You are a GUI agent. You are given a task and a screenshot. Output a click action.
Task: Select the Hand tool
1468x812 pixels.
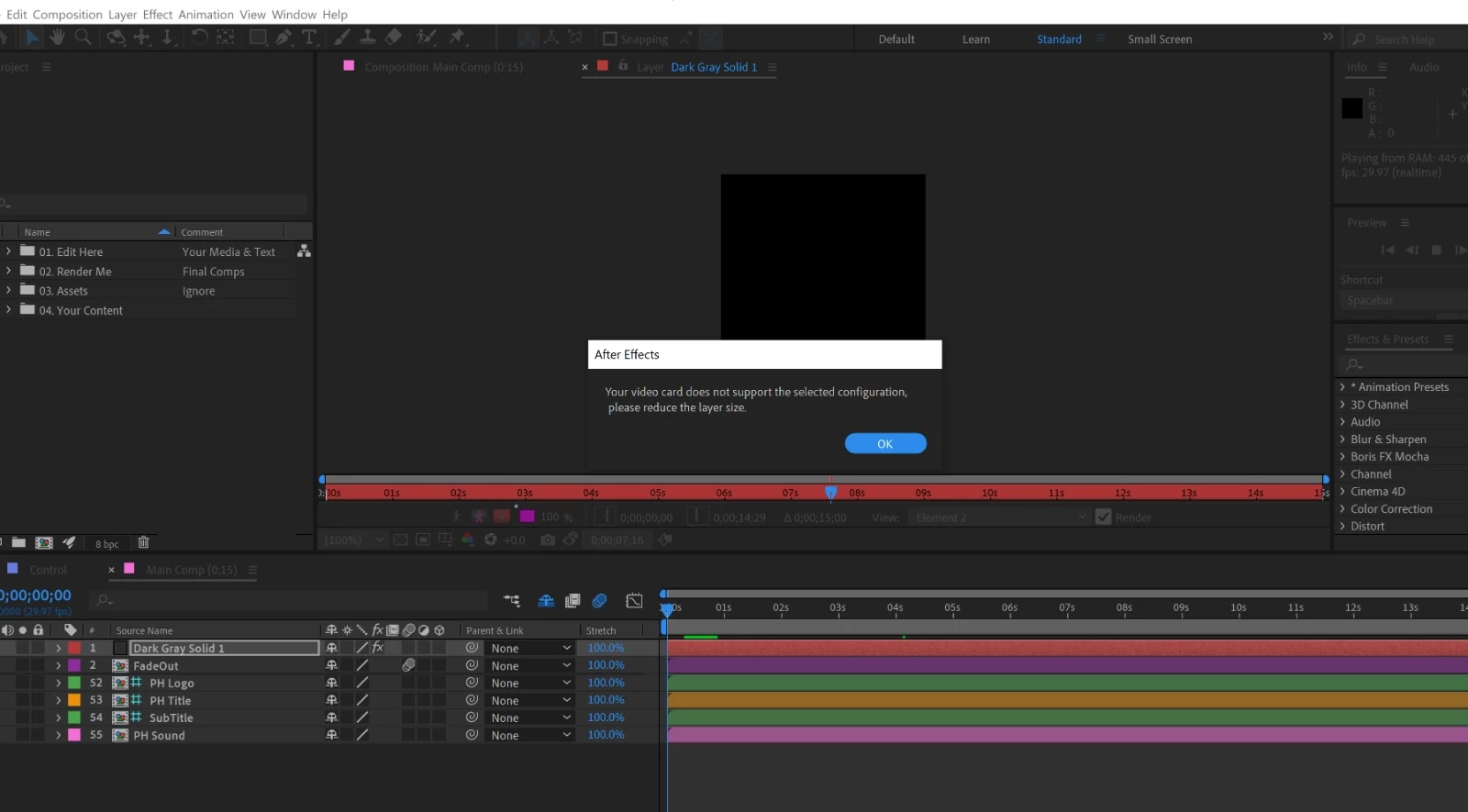click(57, 38)
